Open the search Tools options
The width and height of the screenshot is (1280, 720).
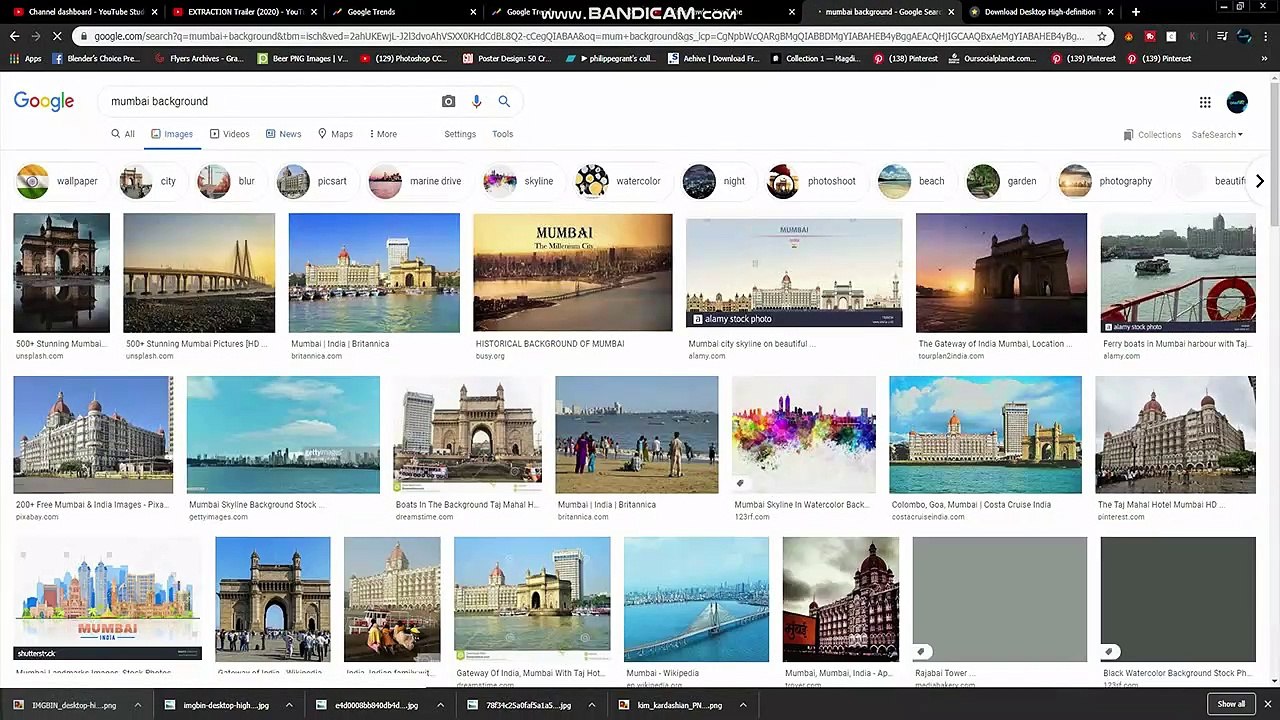pos(502,134)
